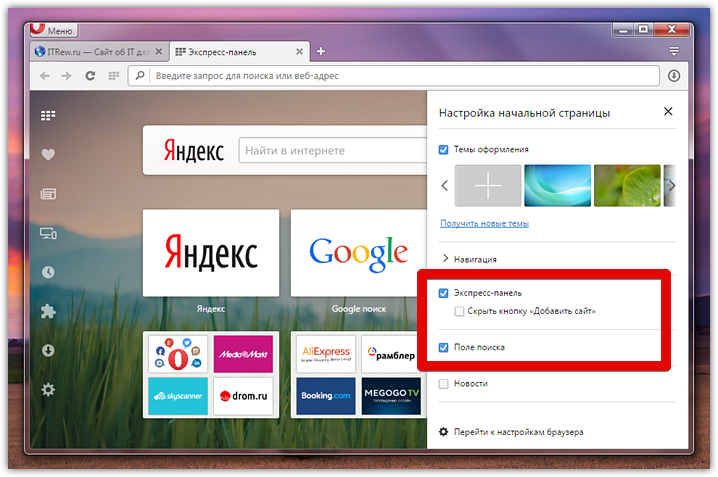Viewport: 718px width, 477px height.
Task: Enable Скрыть кнопку «Добавить сайт» checkbox
Action: (x=459, y=311)
